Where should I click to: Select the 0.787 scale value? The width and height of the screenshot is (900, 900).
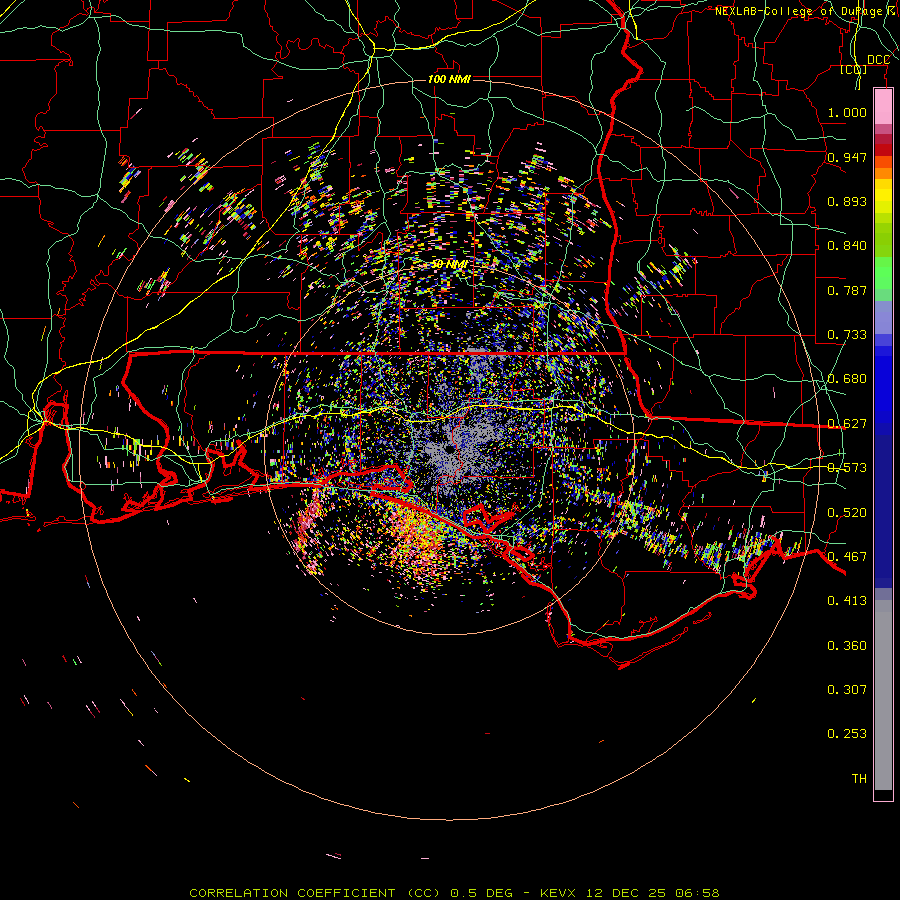click(847, 290)
